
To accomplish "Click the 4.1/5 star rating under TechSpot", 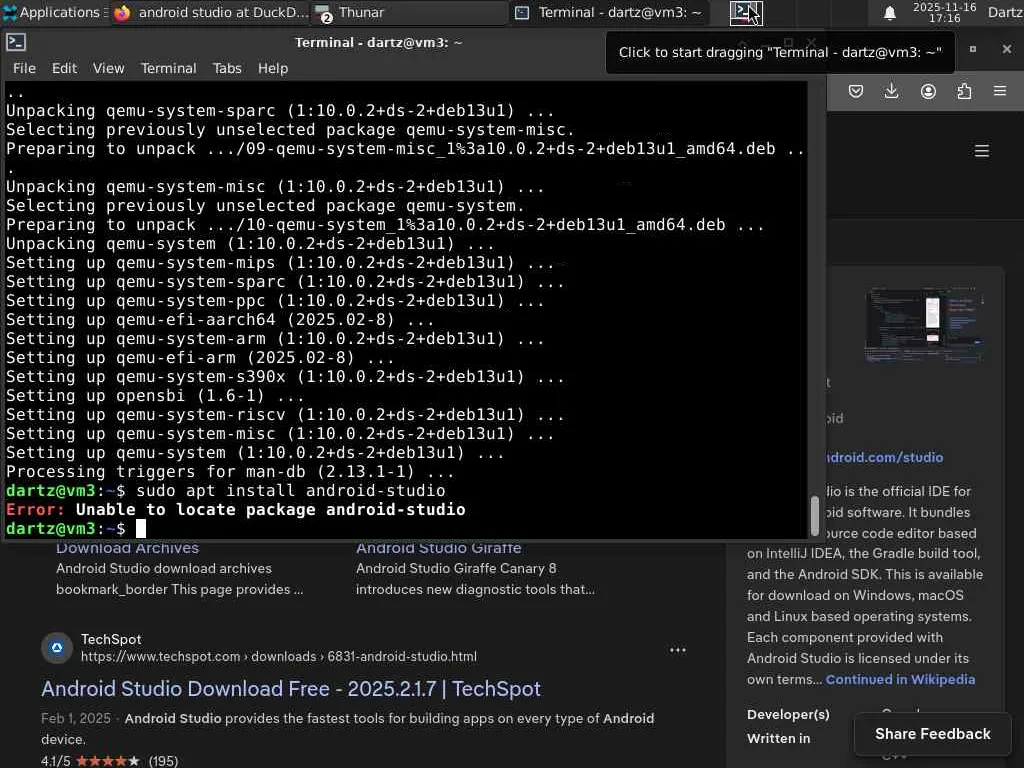I will click(x=109, y=761).
